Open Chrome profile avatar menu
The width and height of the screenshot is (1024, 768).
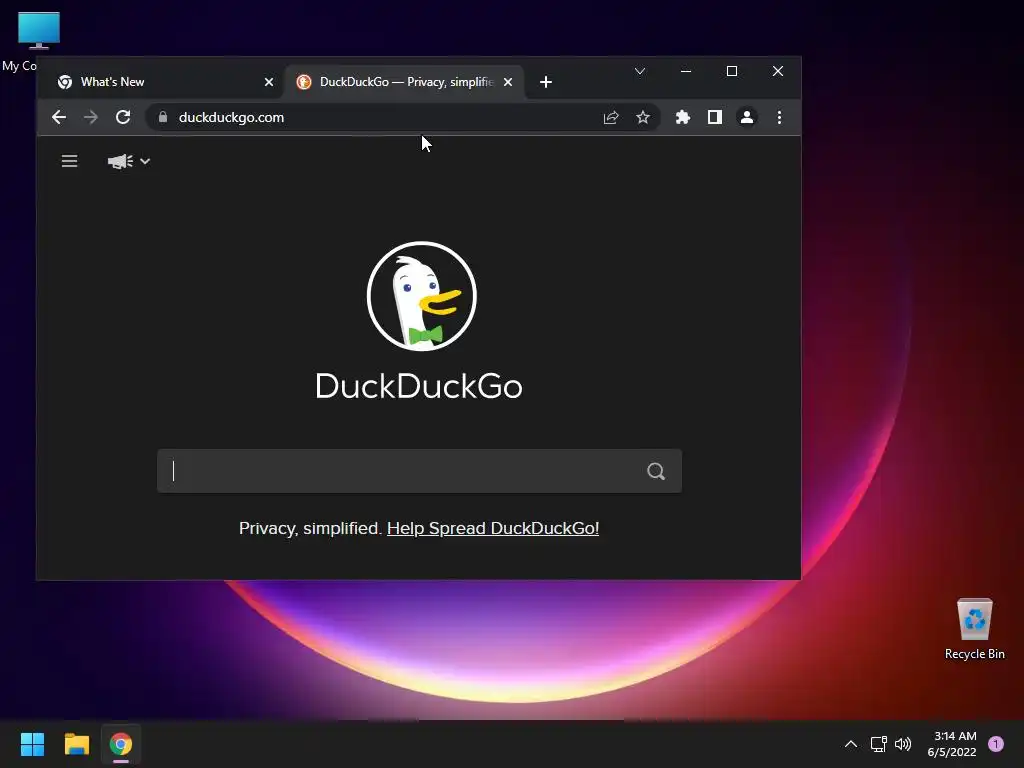click(746, 117)
